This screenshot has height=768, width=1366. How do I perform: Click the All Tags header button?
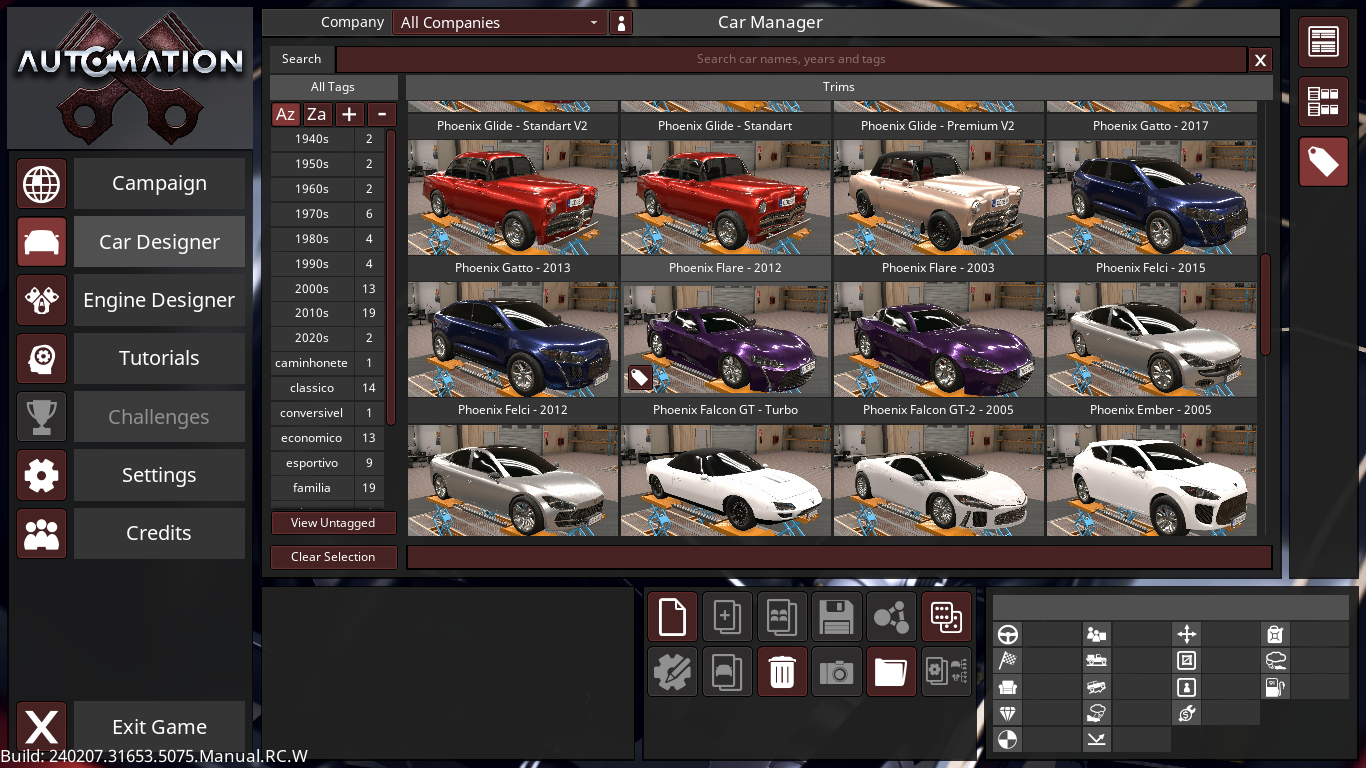333,87
